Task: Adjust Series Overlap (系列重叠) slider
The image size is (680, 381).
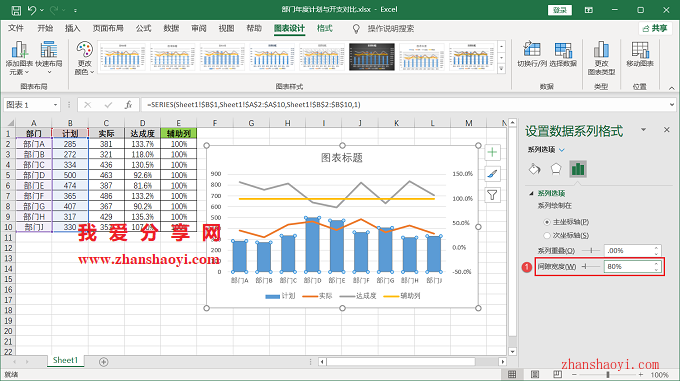Action: point(591,251)
